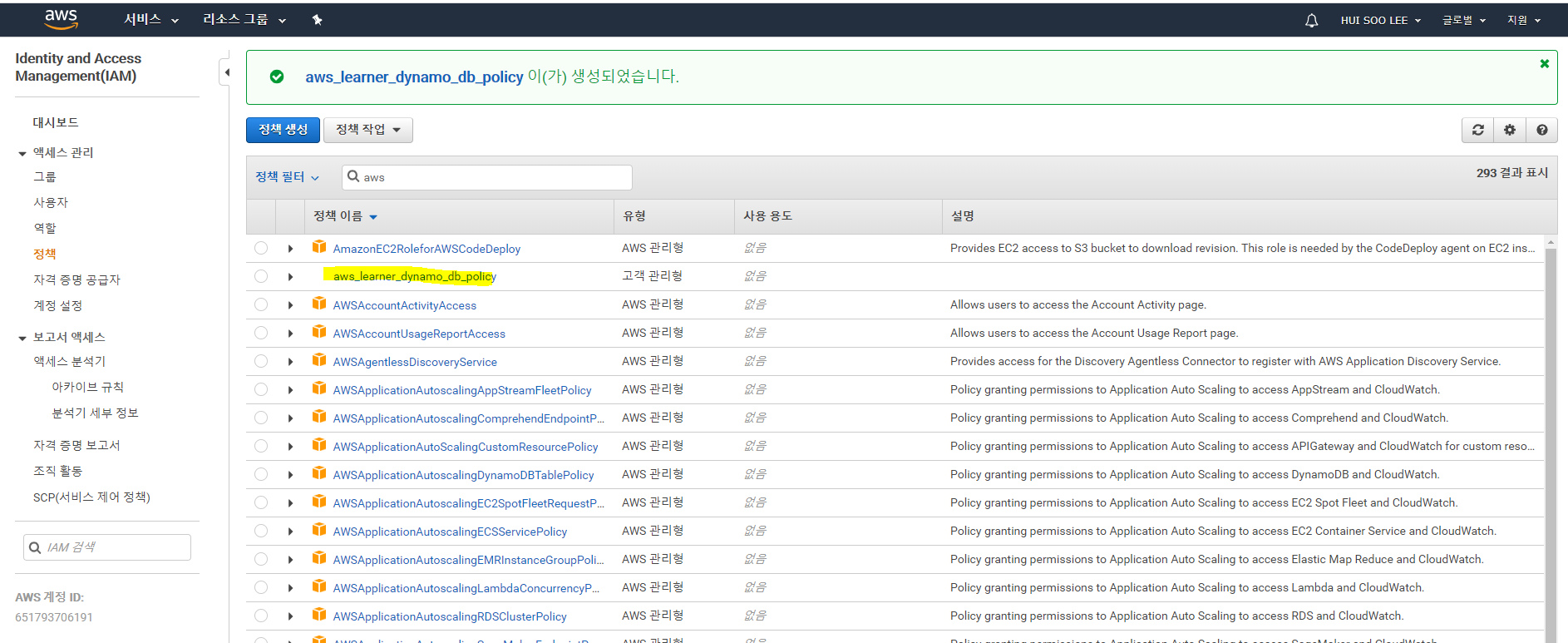Click the magnifier icon in IAM search
The width and height of the screenshot is (1568, 643).
tap(35, 547)
